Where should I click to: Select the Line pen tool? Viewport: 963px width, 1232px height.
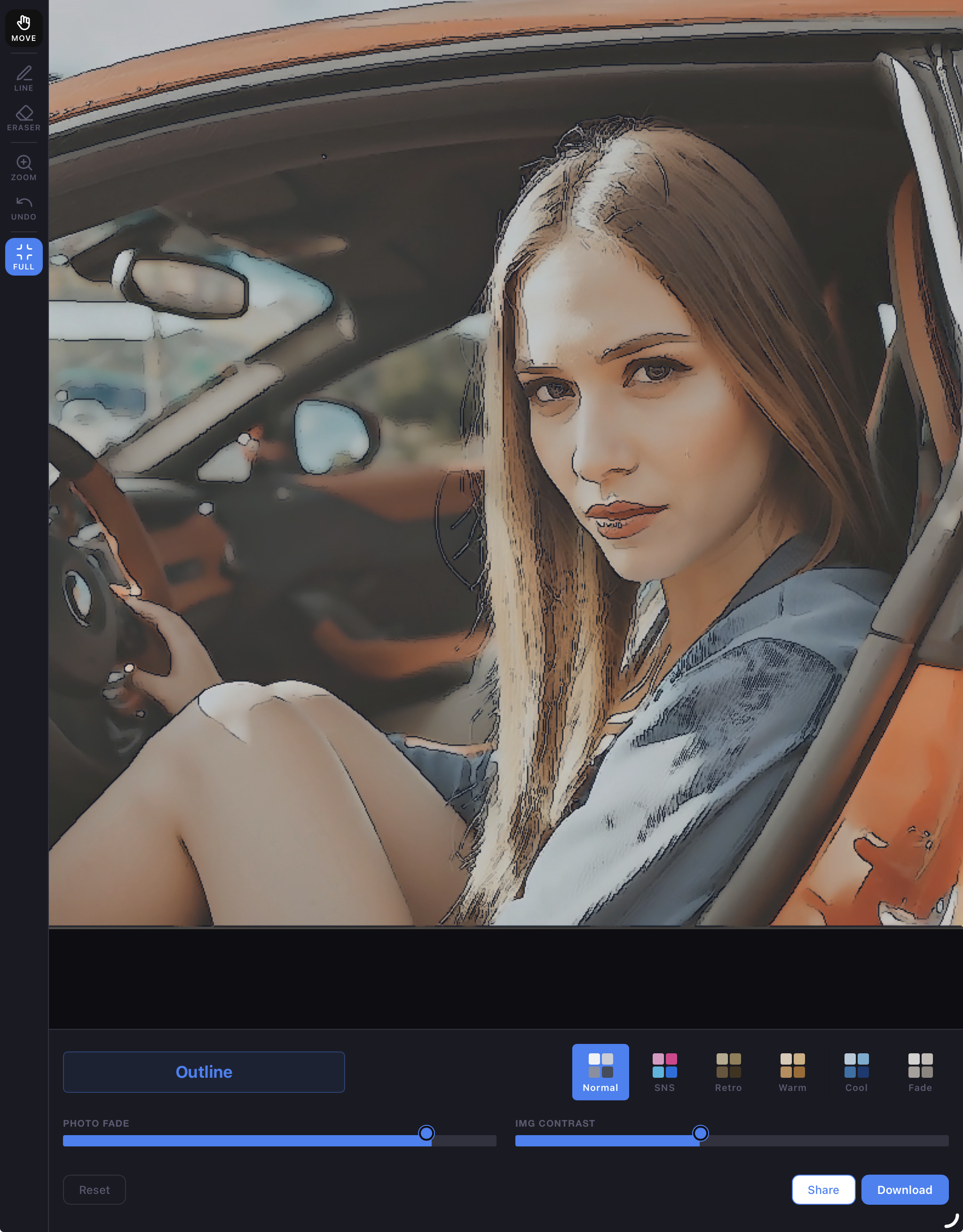point(24,79)
